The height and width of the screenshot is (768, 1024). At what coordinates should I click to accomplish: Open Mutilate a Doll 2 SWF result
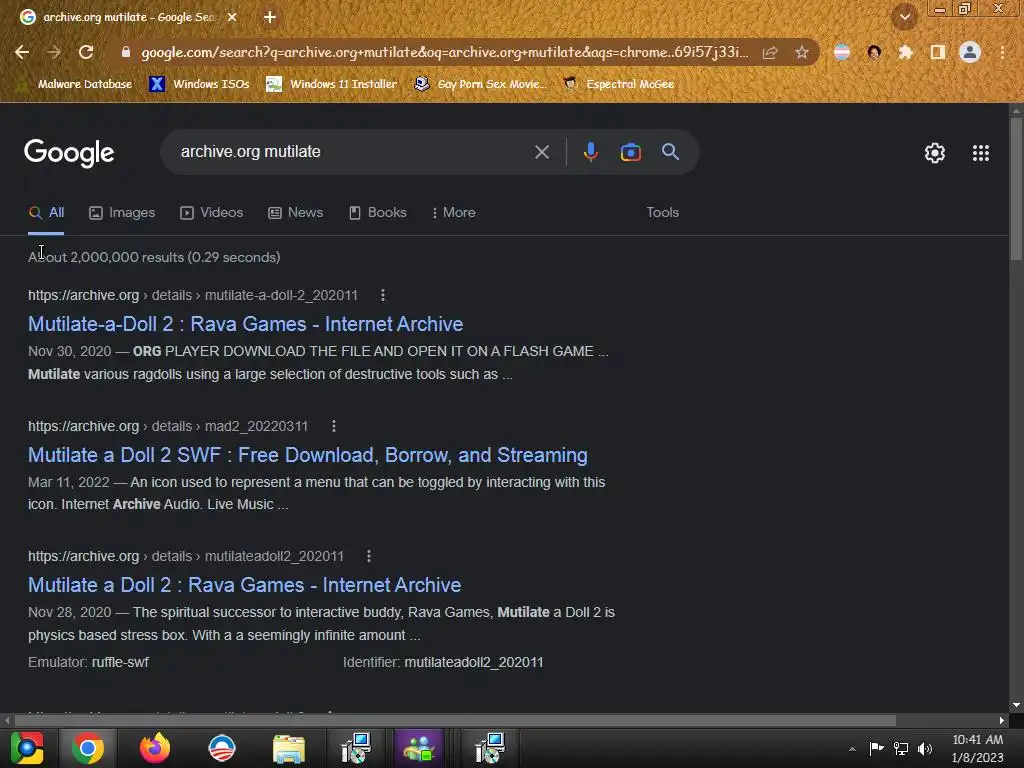point(308,455)
